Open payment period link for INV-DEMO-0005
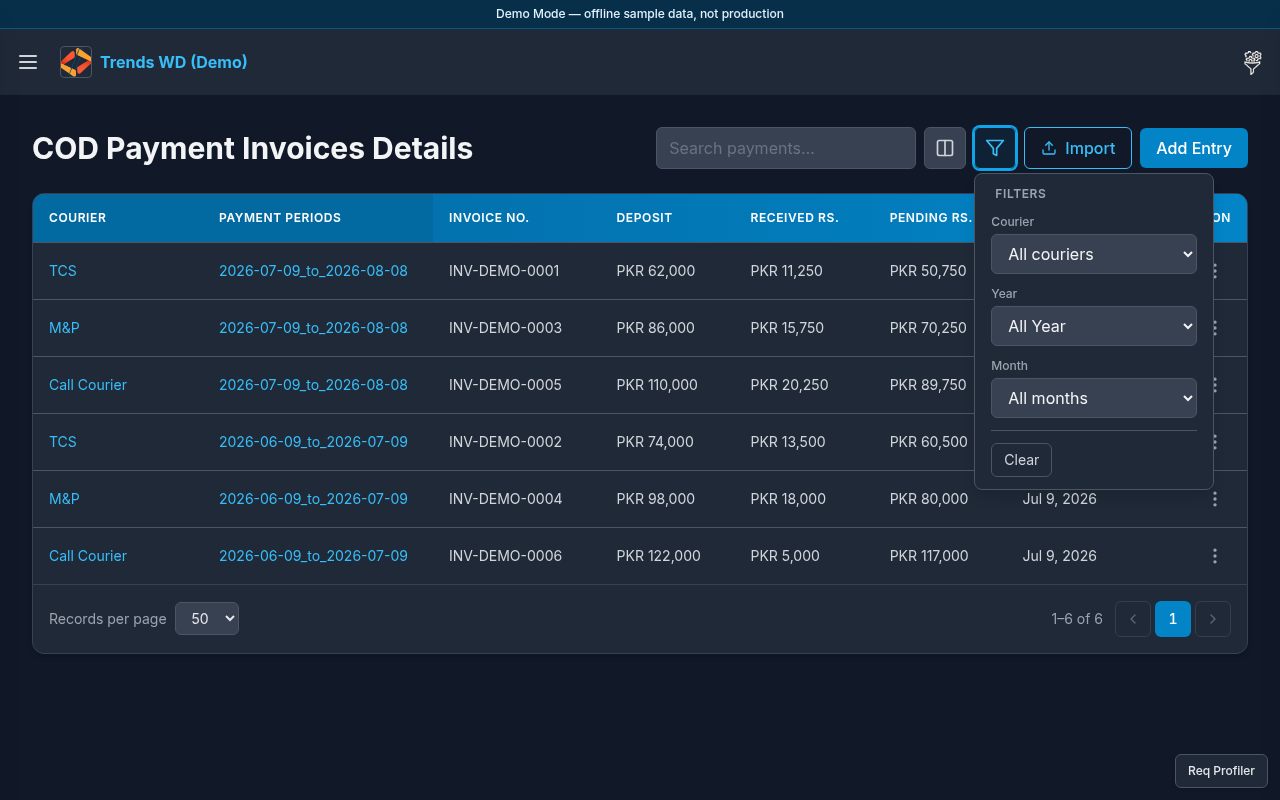The height and width of the screenshot is (800, 1280). tap(313, 385)
